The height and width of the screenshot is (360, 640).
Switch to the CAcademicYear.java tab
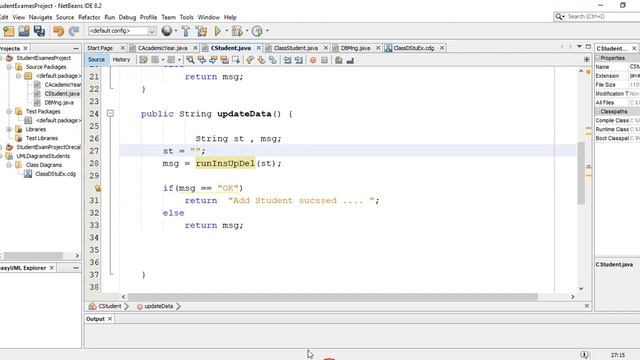162,48
